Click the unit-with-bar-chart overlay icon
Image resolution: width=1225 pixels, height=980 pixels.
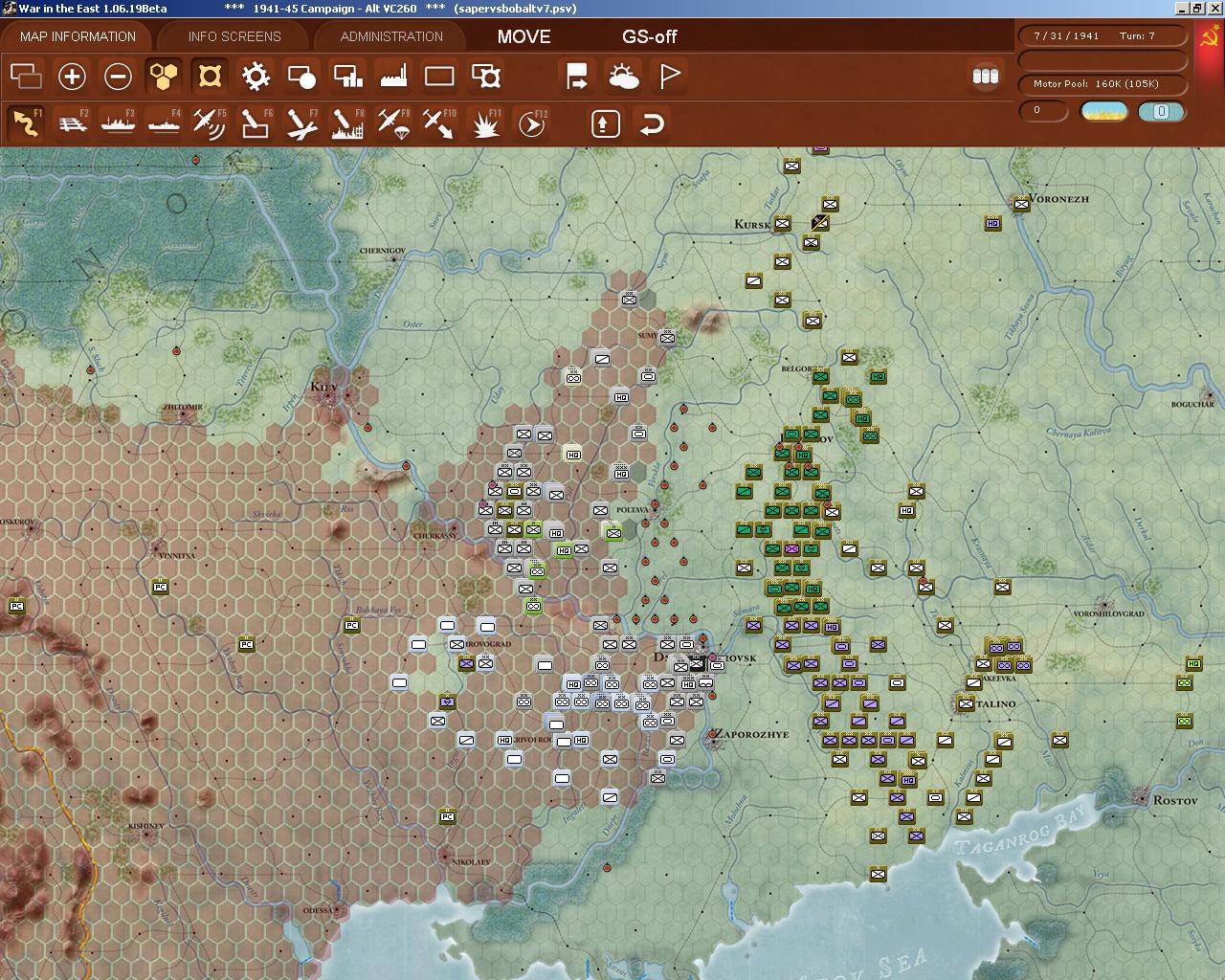[x=347, y=77]
